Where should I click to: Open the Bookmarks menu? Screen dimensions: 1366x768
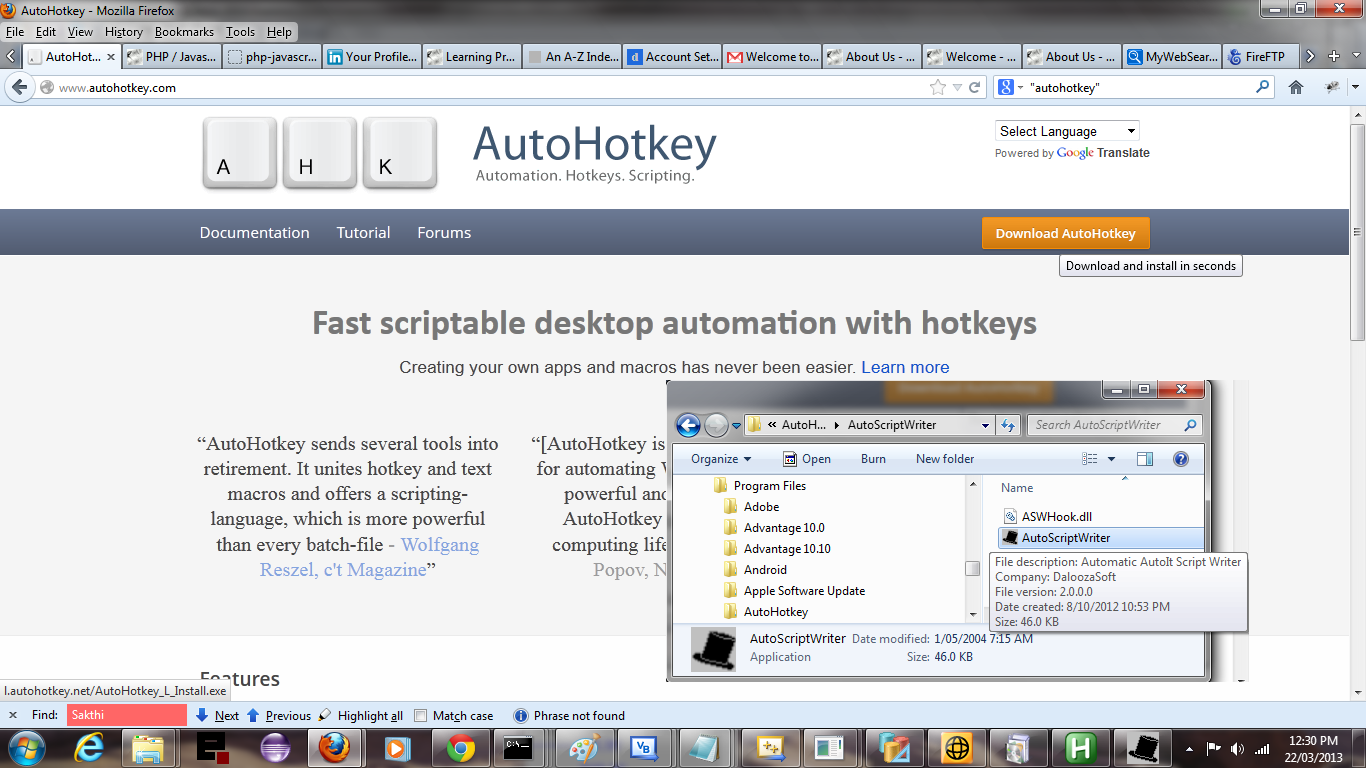[184, 32]
